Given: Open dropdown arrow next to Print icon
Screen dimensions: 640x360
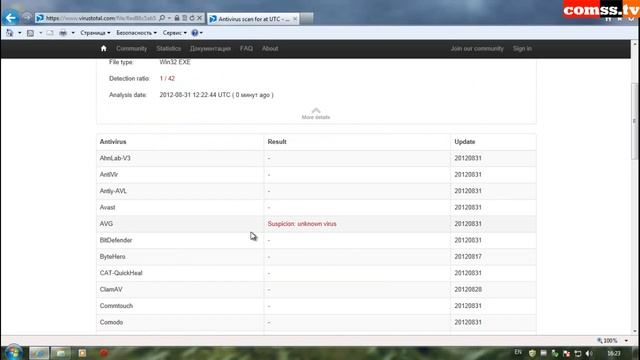Looking at the screenshot, I should point(73,33).
